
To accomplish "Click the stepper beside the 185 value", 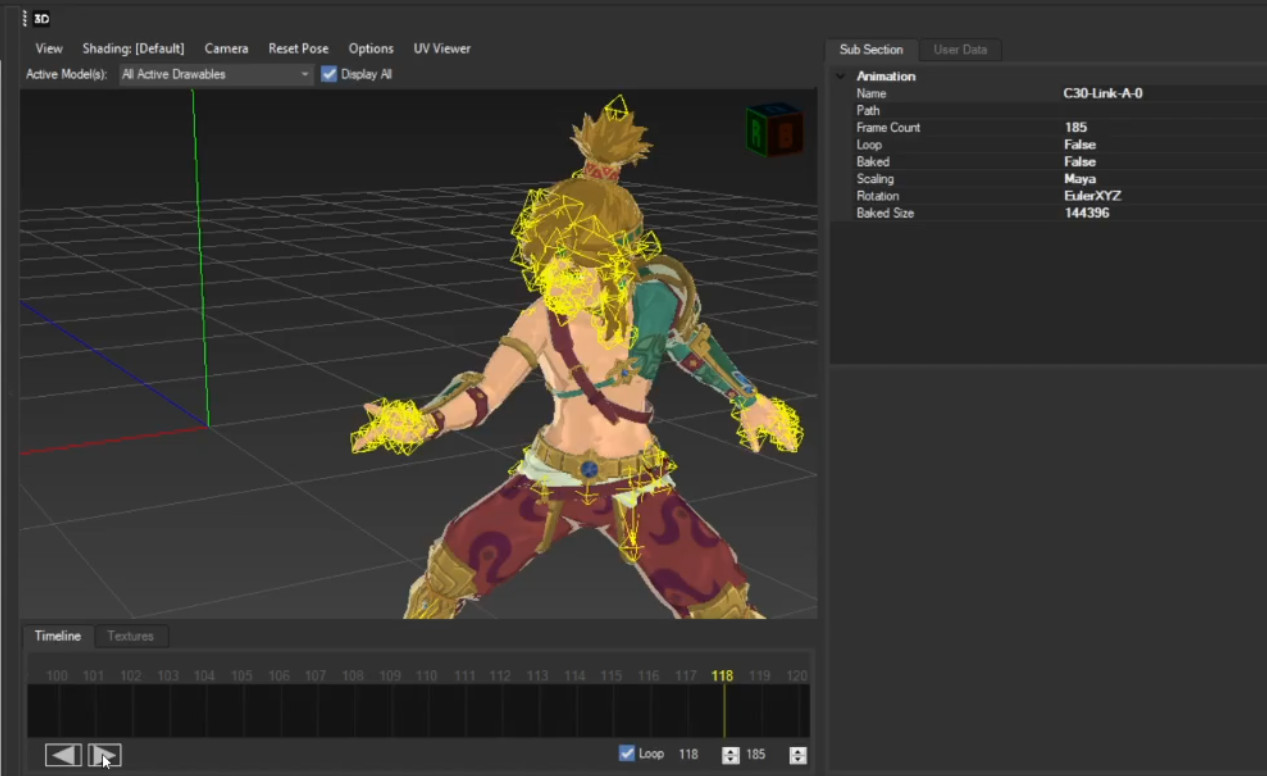I will tap(796, 753).
